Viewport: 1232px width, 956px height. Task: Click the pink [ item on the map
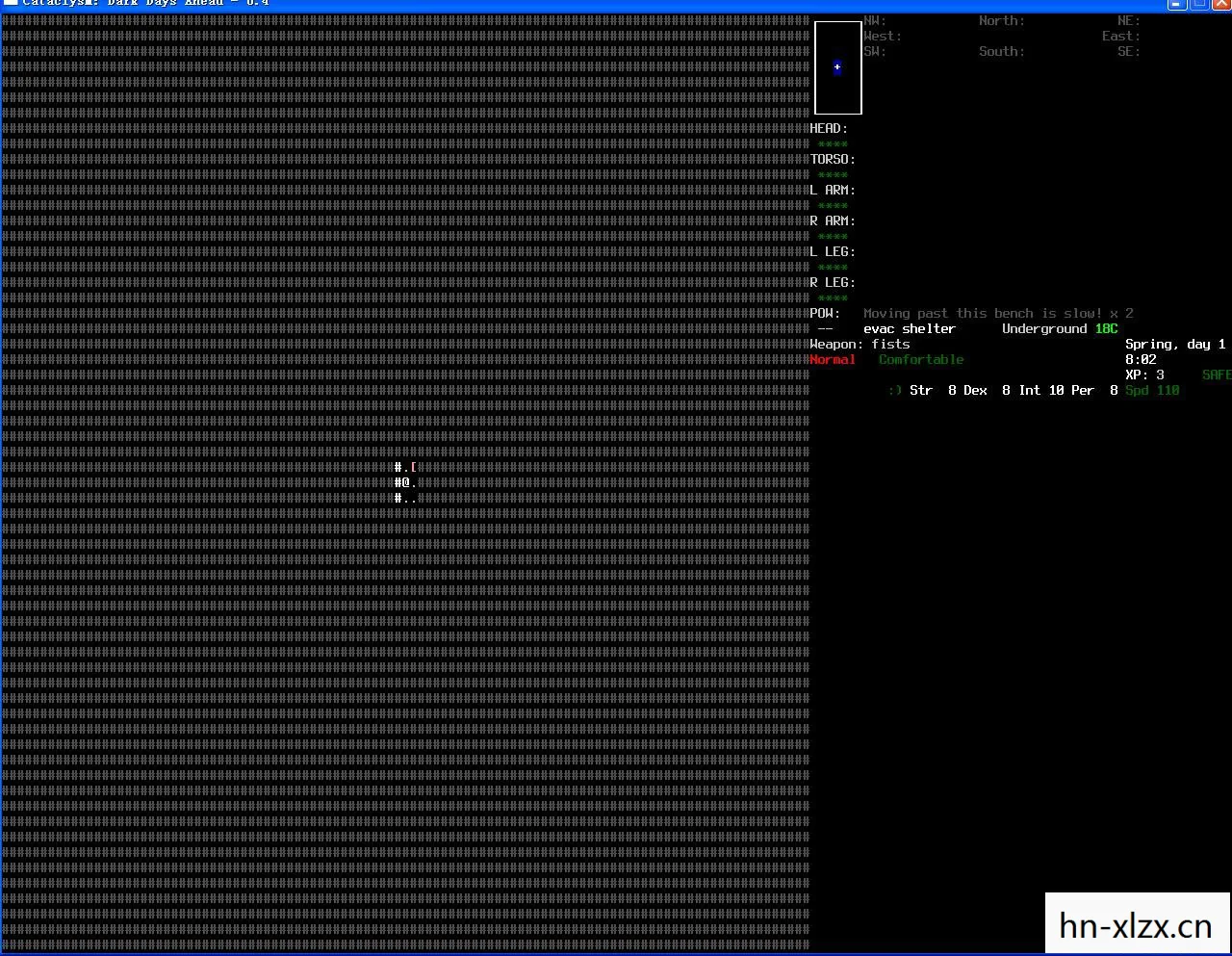click(x=414, y=467)
